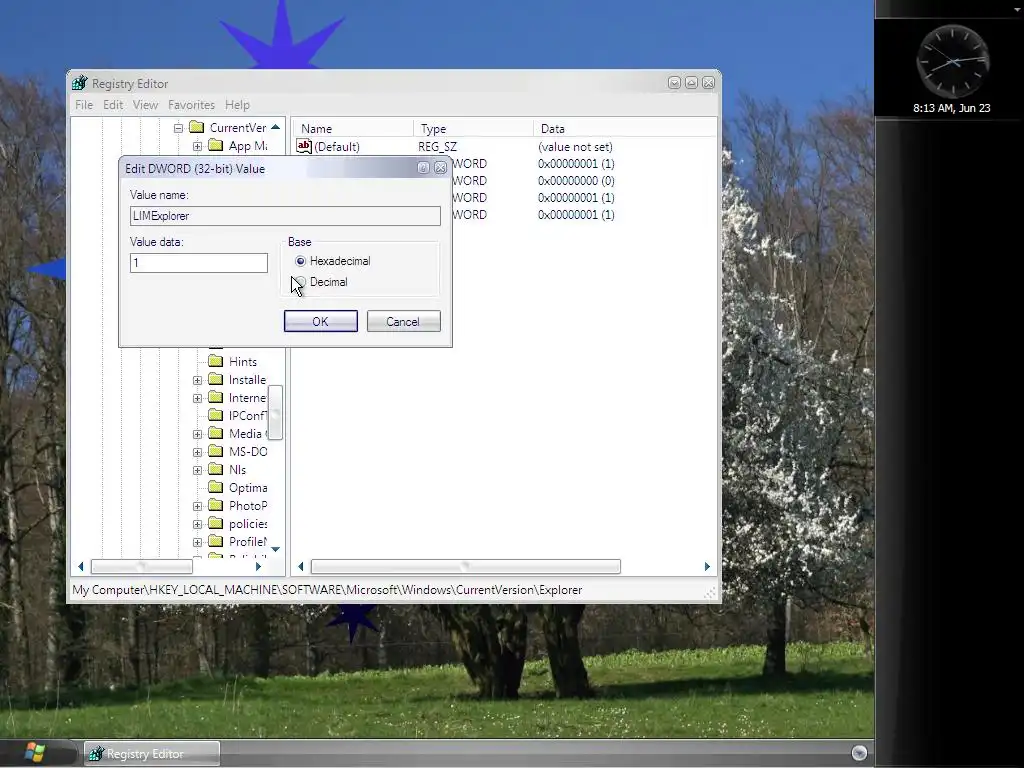Select the Nls folder icon
Screen dimensions: 1024x768
216,469
